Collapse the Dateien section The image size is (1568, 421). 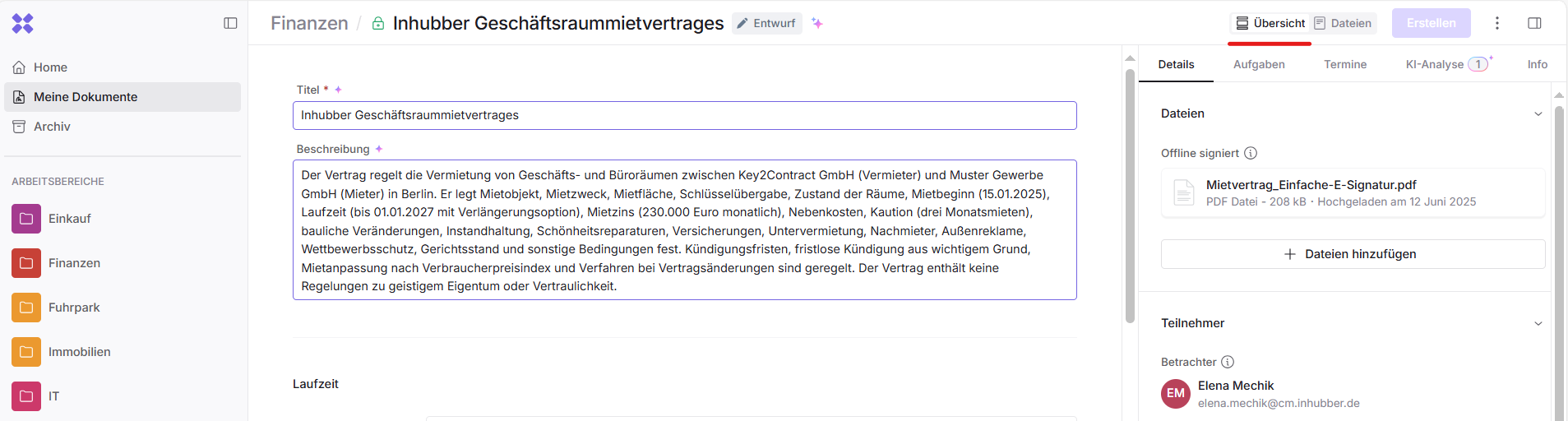1538,114
